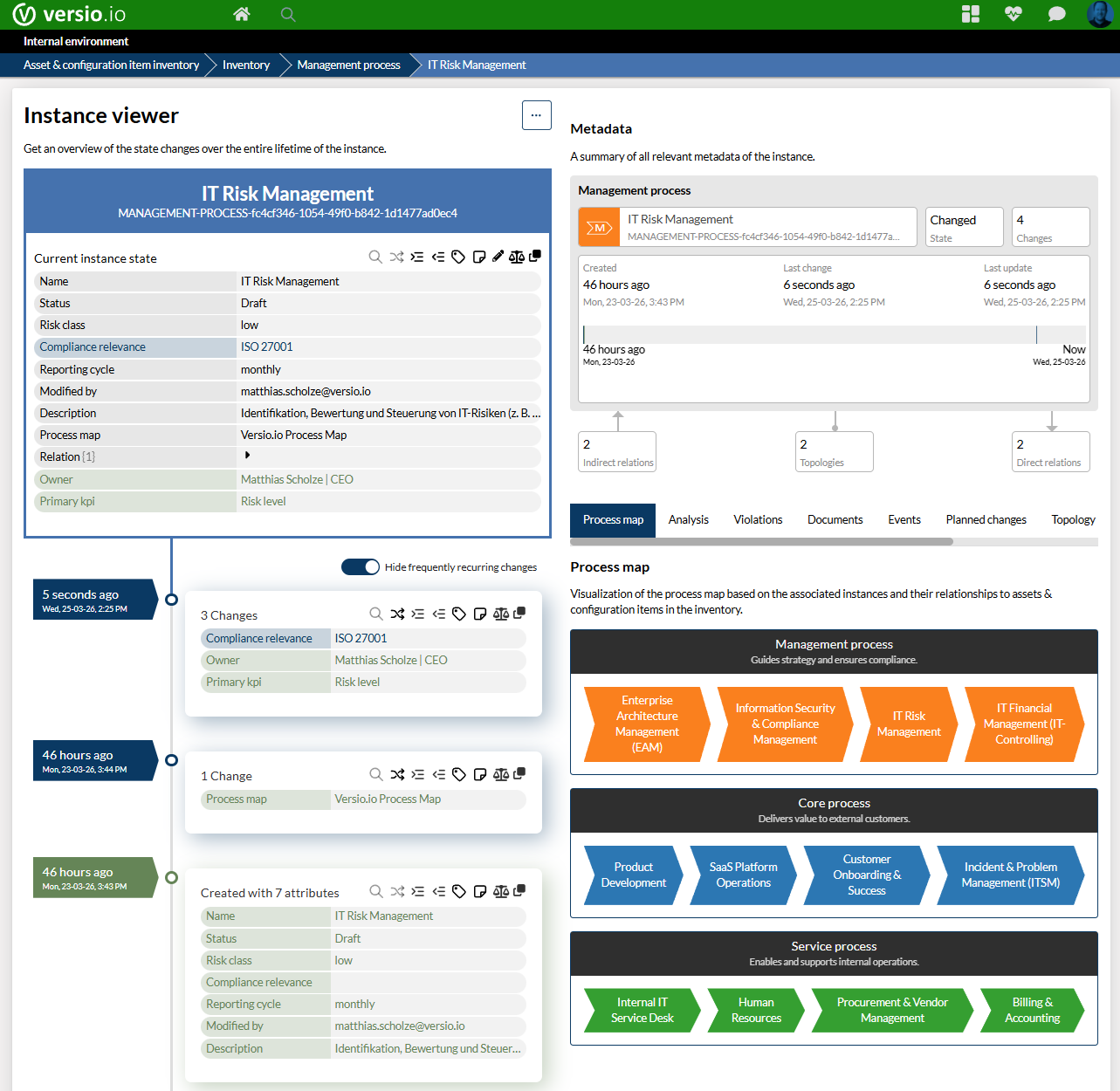The width and height of the screenshot is (1120, 1091).
Task: Toggle Hide frequently recurring changes switch
Action: coord(361,567)
